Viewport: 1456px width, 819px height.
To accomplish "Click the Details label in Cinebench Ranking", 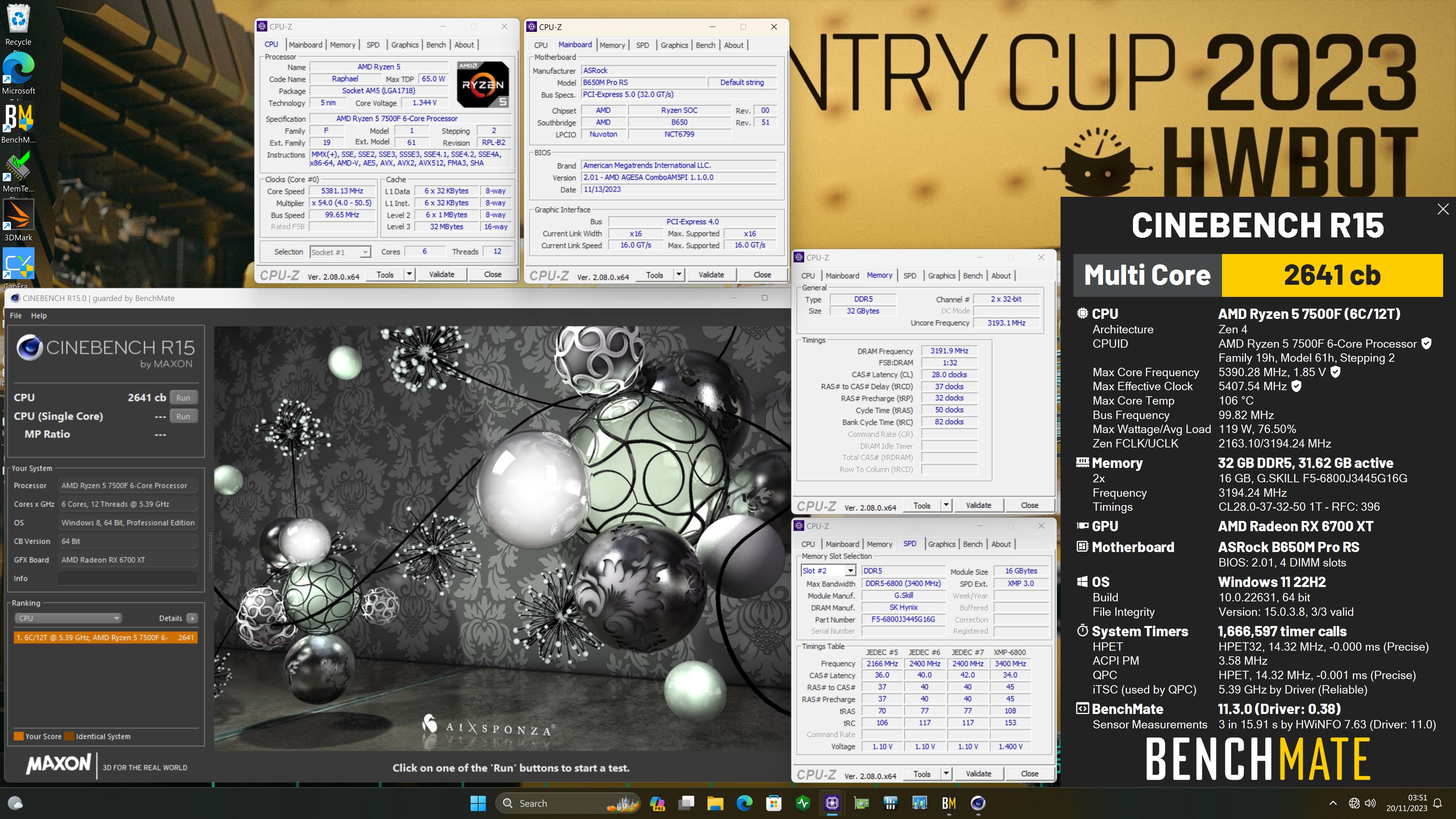I will [170, 618].
